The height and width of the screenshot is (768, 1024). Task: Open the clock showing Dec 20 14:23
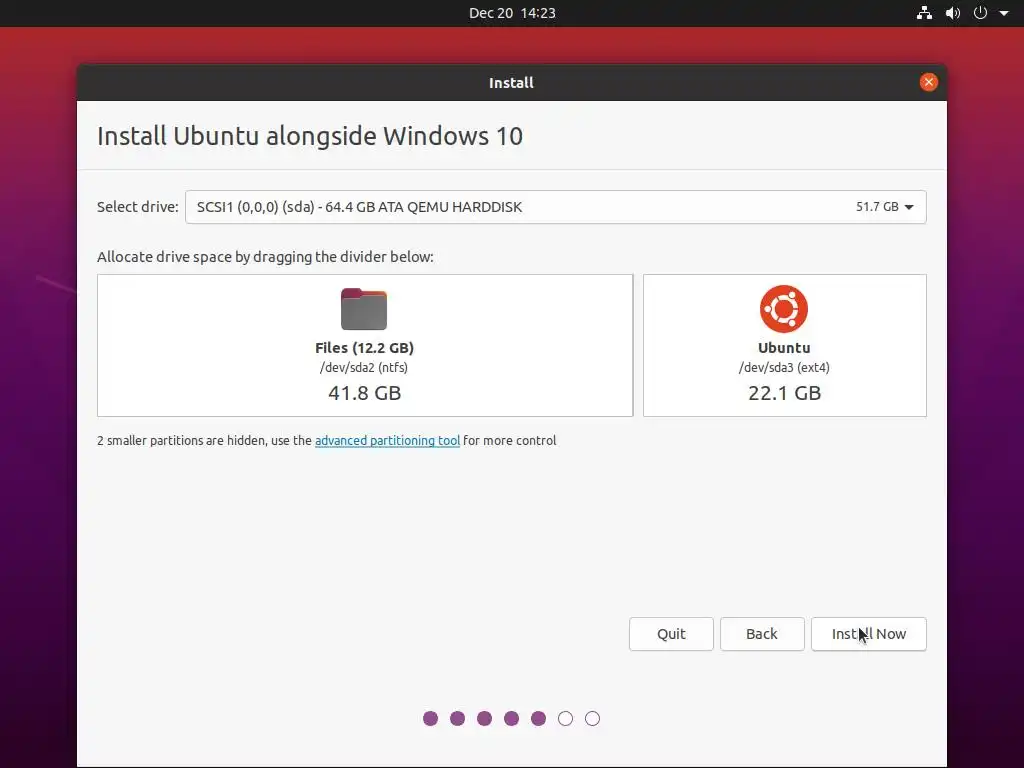(x=512, y=13)
